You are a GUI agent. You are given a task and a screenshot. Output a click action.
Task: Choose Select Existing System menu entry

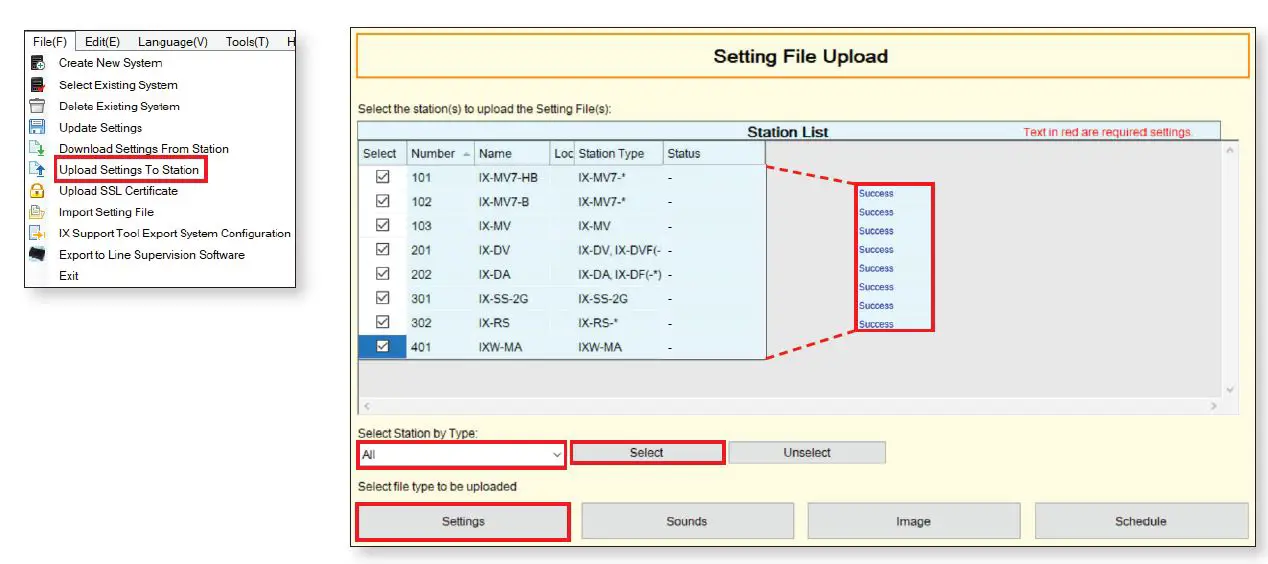pyautogui.click(x=118, y=85)
